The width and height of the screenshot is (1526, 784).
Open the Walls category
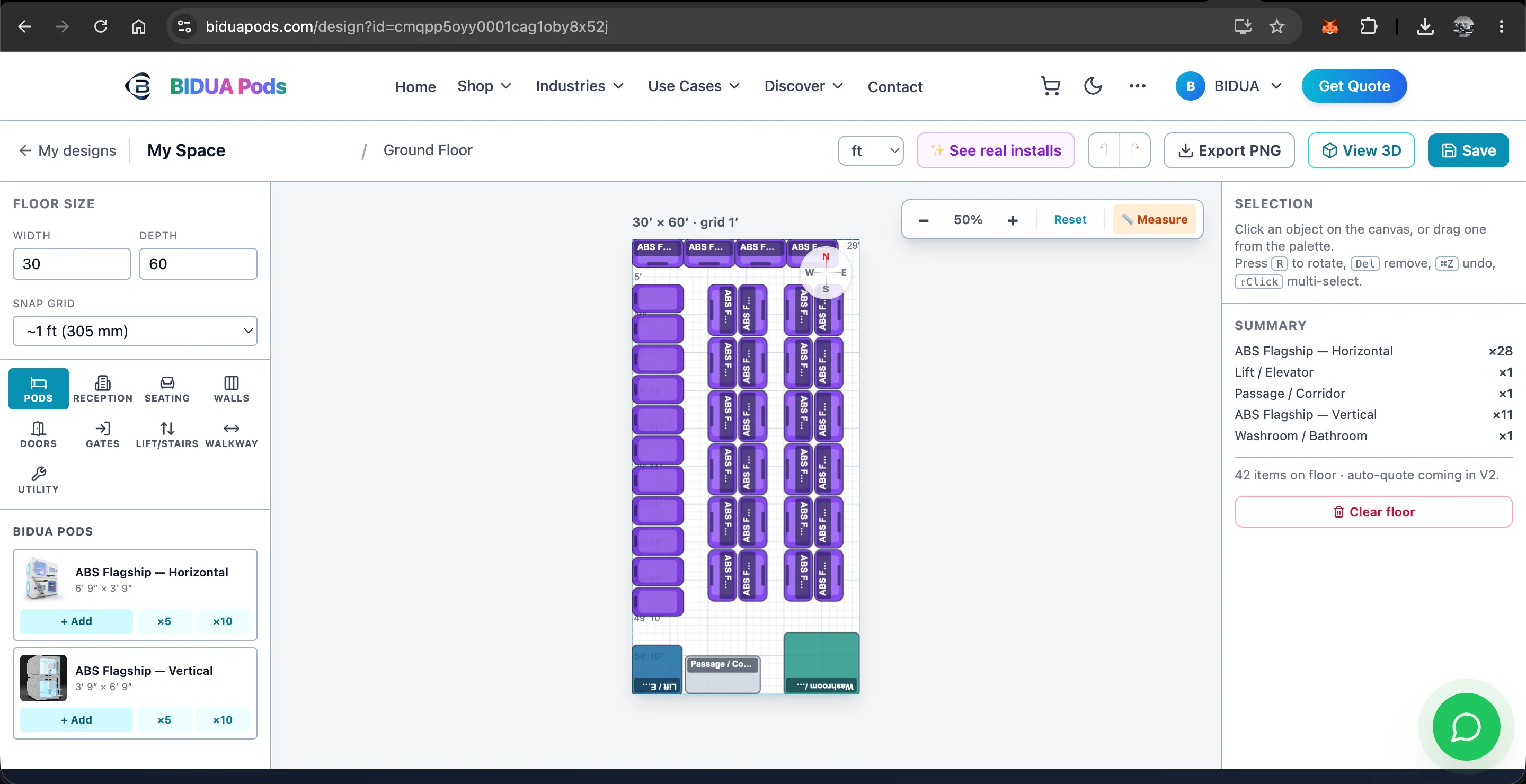tap(231, 388)
